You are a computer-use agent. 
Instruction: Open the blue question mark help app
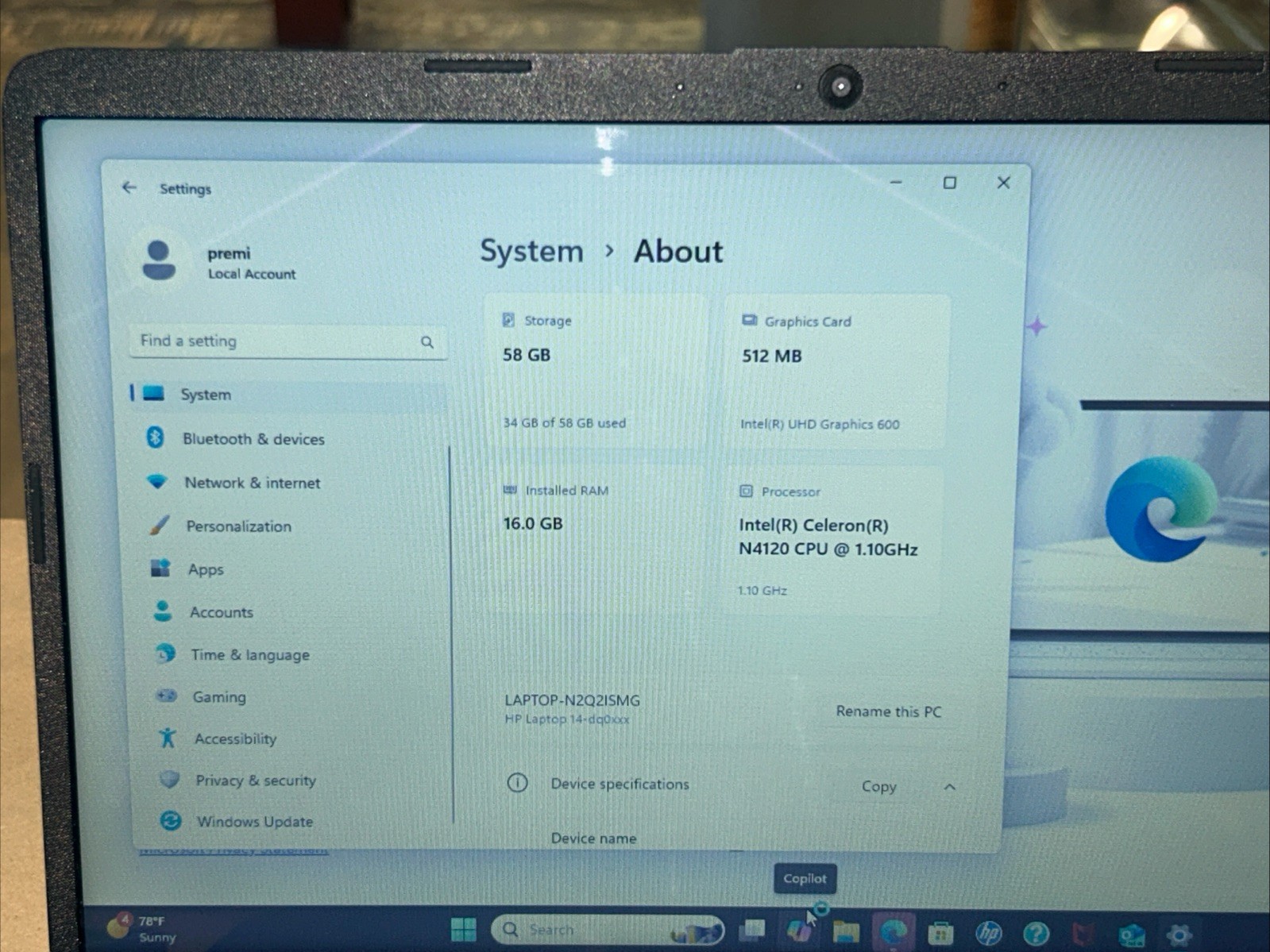[1036, 935]
